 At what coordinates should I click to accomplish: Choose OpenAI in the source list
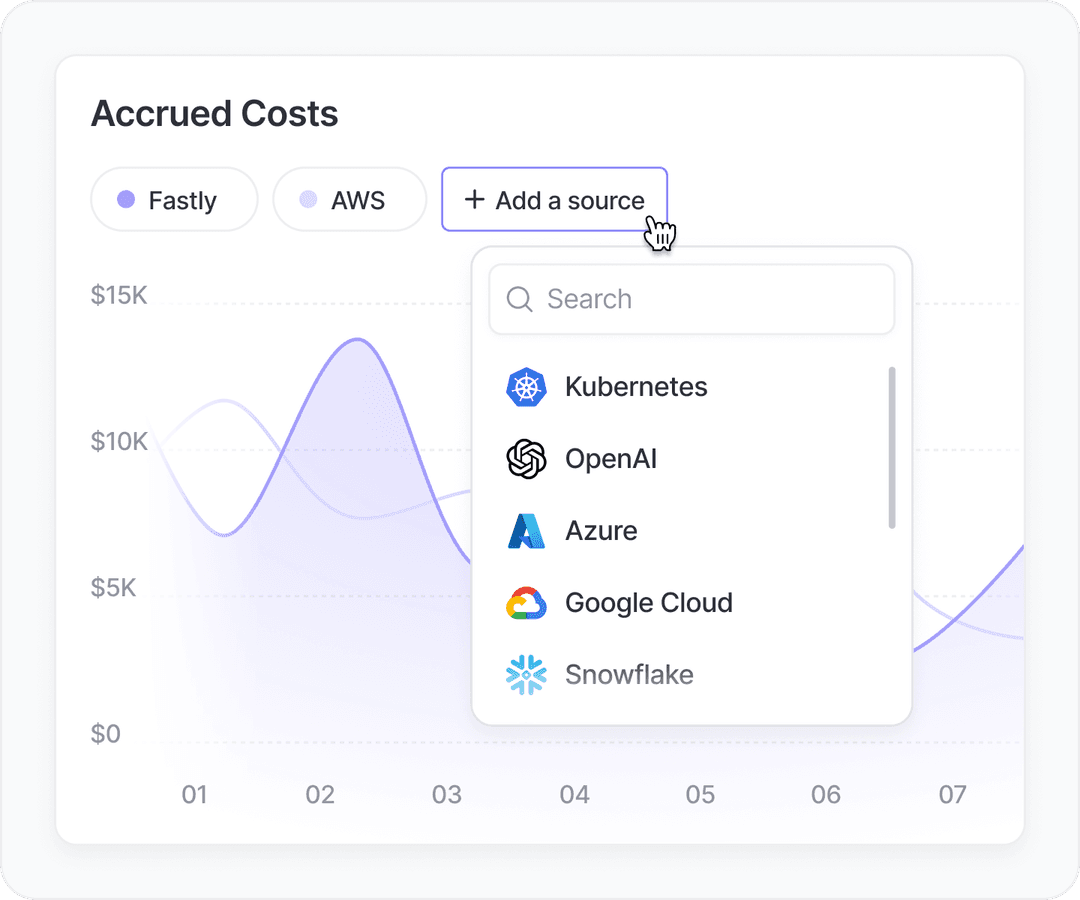pyautogui.click(x=611, y=459)
